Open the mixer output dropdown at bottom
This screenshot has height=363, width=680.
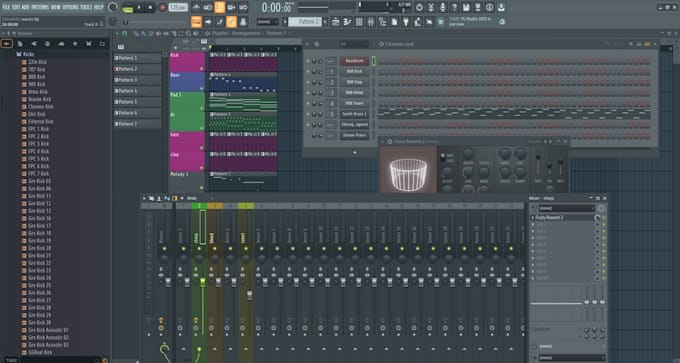click(x=572, y=358)
